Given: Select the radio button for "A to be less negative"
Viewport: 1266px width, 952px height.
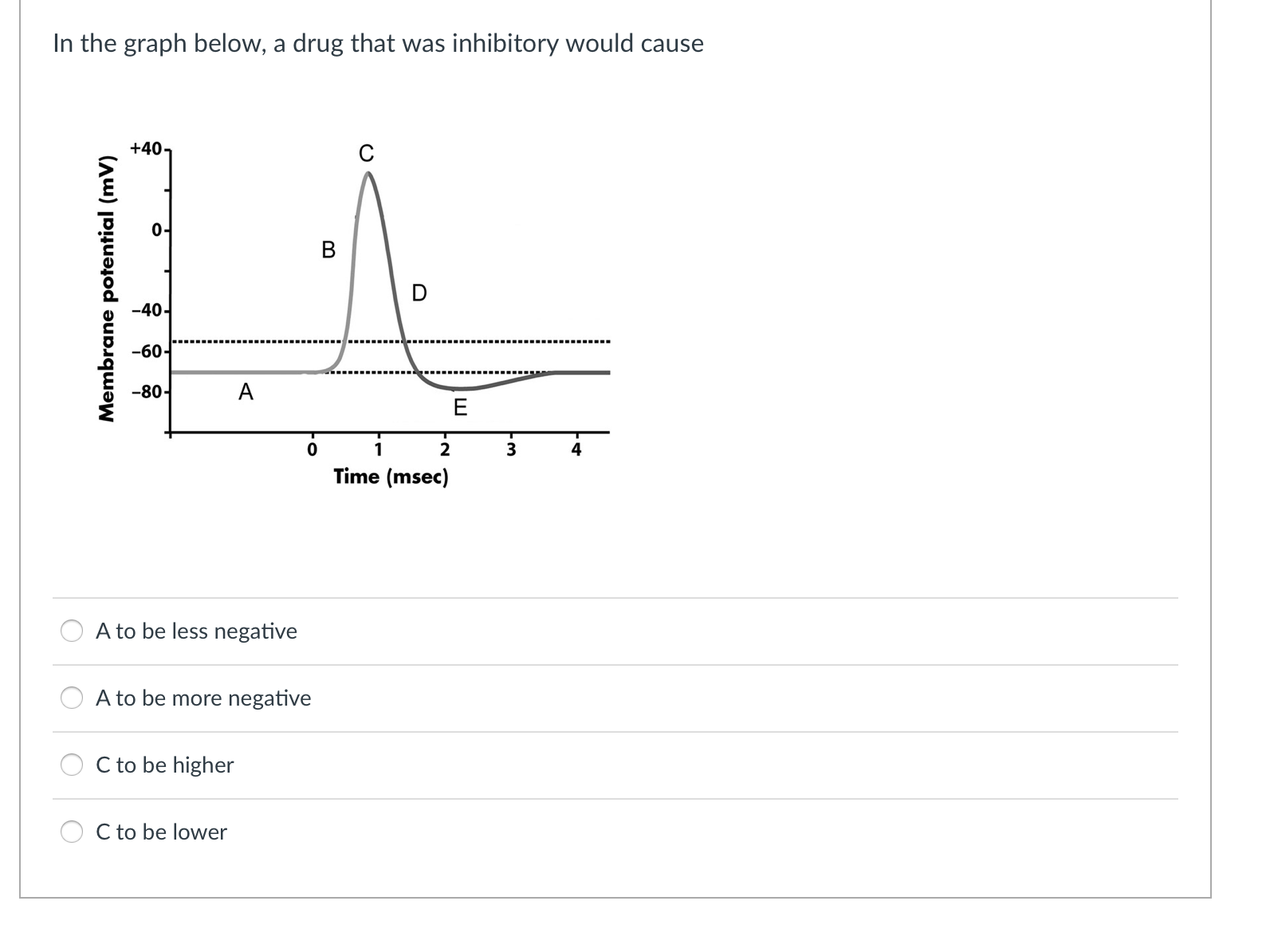Looking at the screenshot, I should click(x=73, y=631).
